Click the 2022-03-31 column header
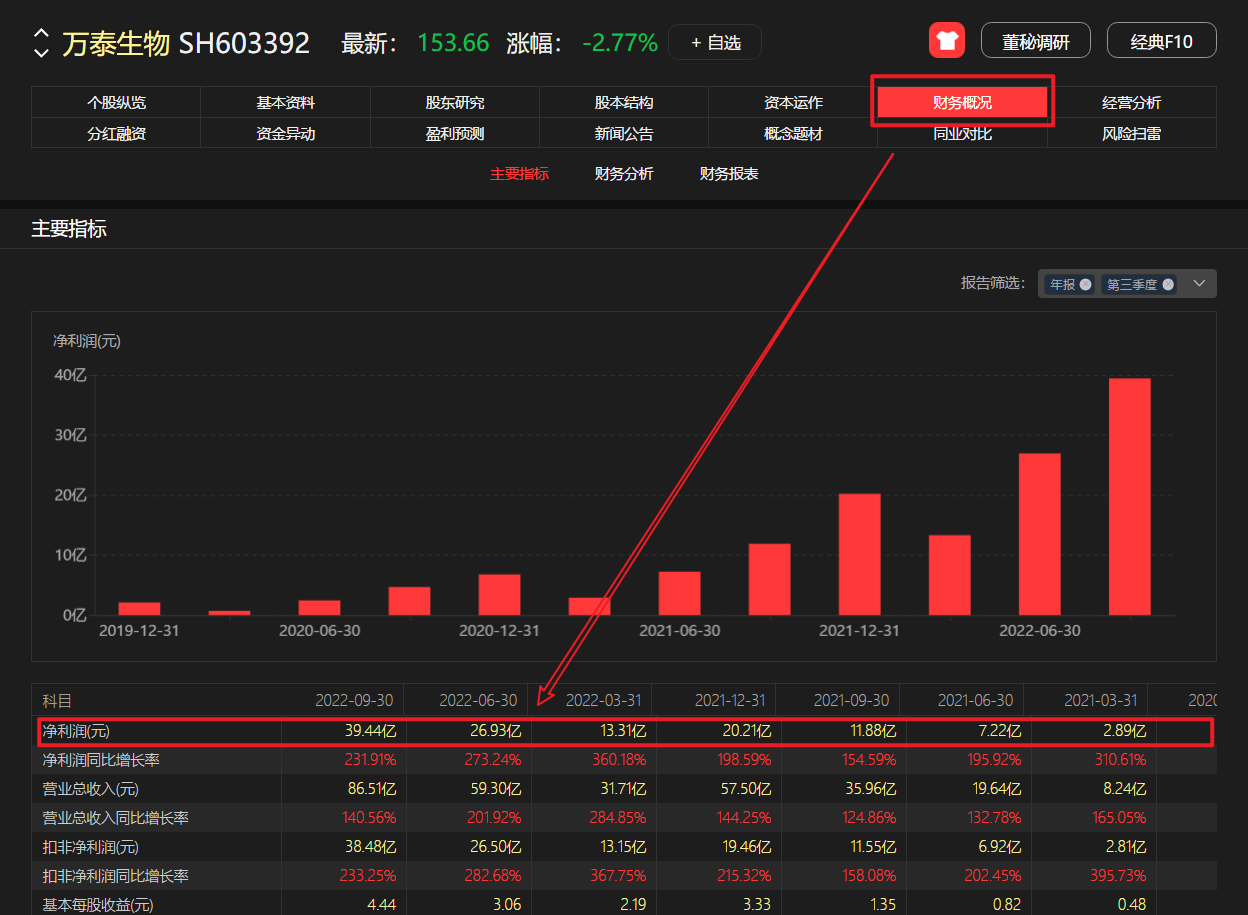Viewport: 1248px width, 915px height. [x=603, y=701]
